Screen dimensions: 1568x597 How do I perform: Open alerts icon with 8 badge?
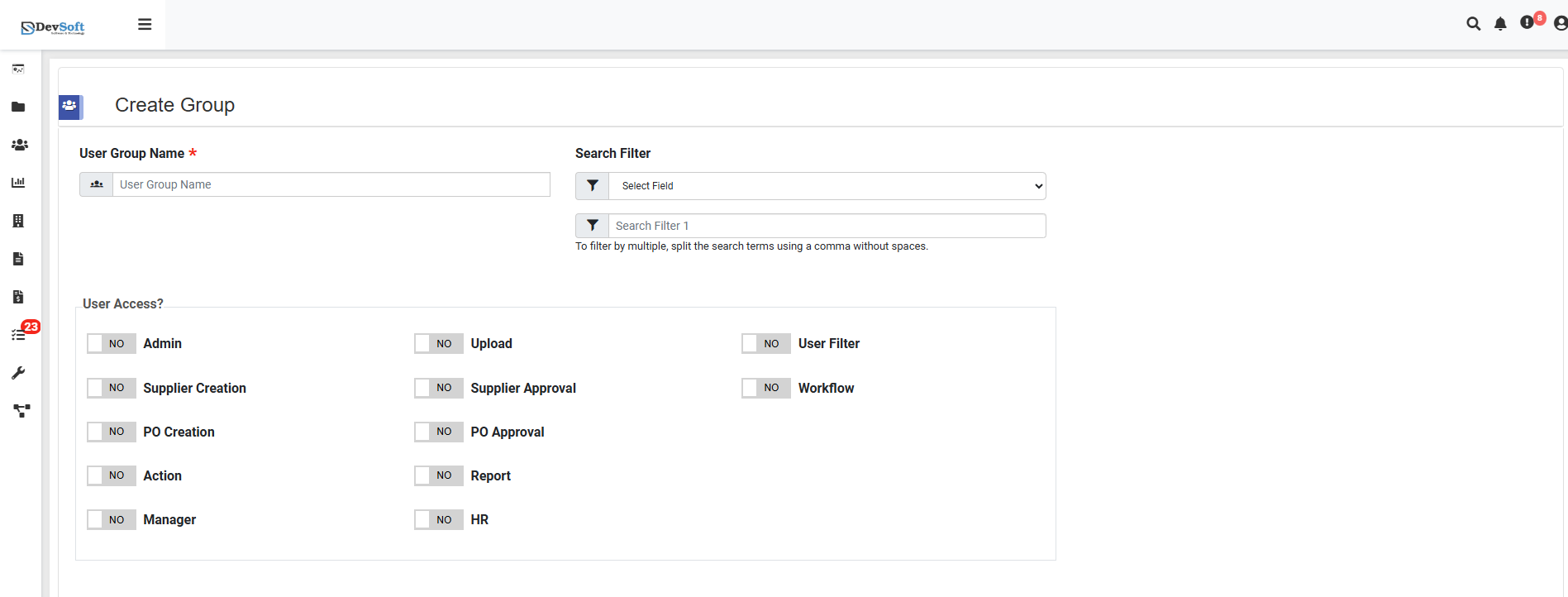[x=1527, y=22]
